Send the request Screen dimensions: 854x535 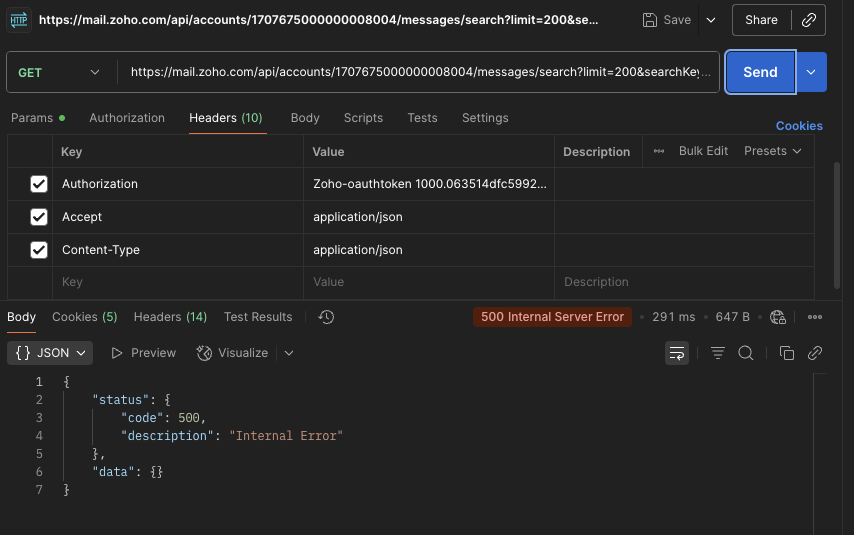click(760, 72)
